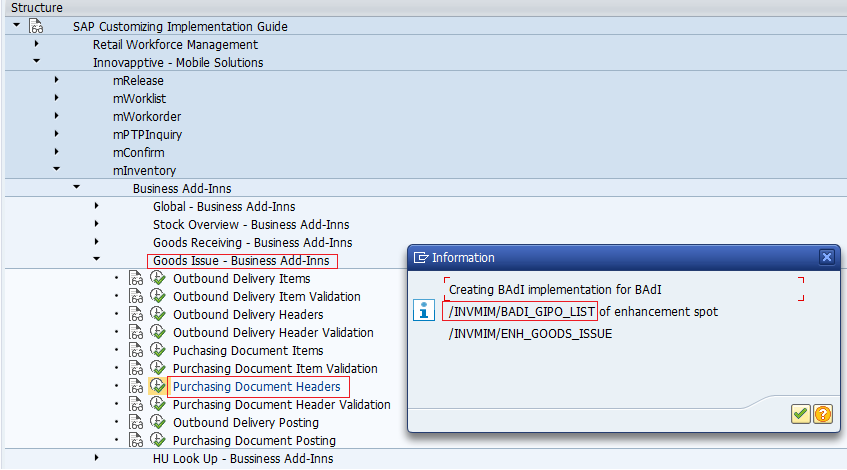Screen dimensions: 847x470
Task: Expand the mRelease tree node
Action: (57, 81)
